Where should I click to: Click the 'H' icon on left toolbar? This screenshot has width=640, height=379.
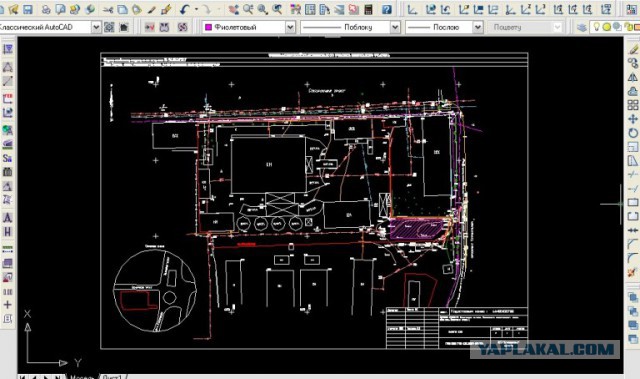coord(7,232)
